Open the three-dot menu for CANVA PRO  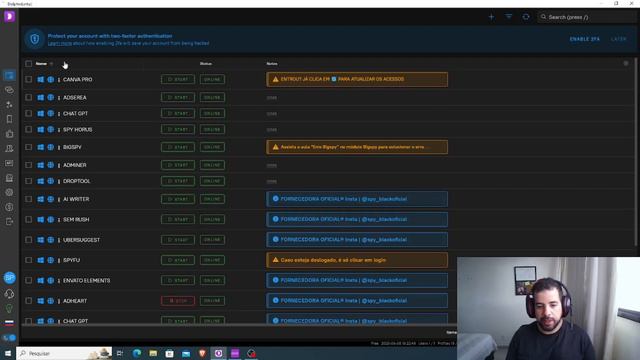(59, 80)
